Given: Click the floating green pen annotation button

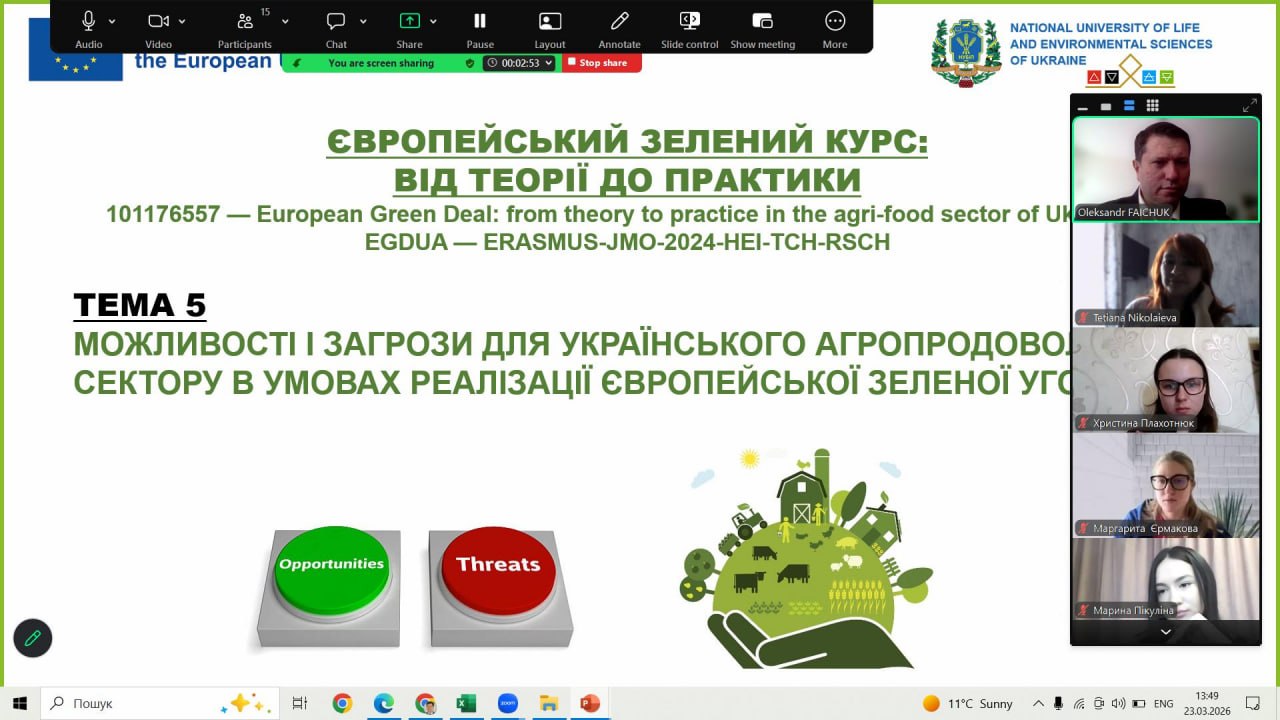Looking at the screenshot, I should tap(32, 637).
